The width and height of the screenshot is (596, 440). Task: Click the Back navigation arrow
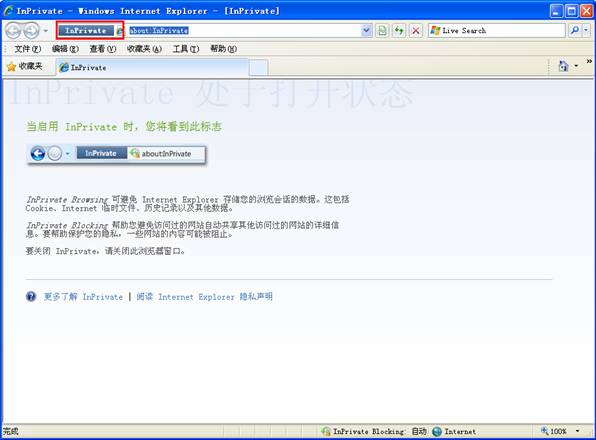(14, 30)
